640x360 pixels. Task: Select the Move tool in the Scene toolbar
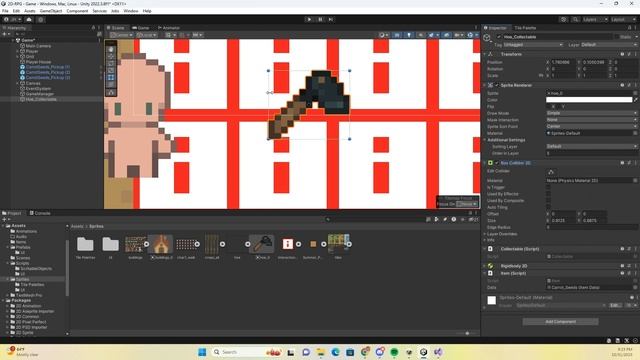point(111,56)
